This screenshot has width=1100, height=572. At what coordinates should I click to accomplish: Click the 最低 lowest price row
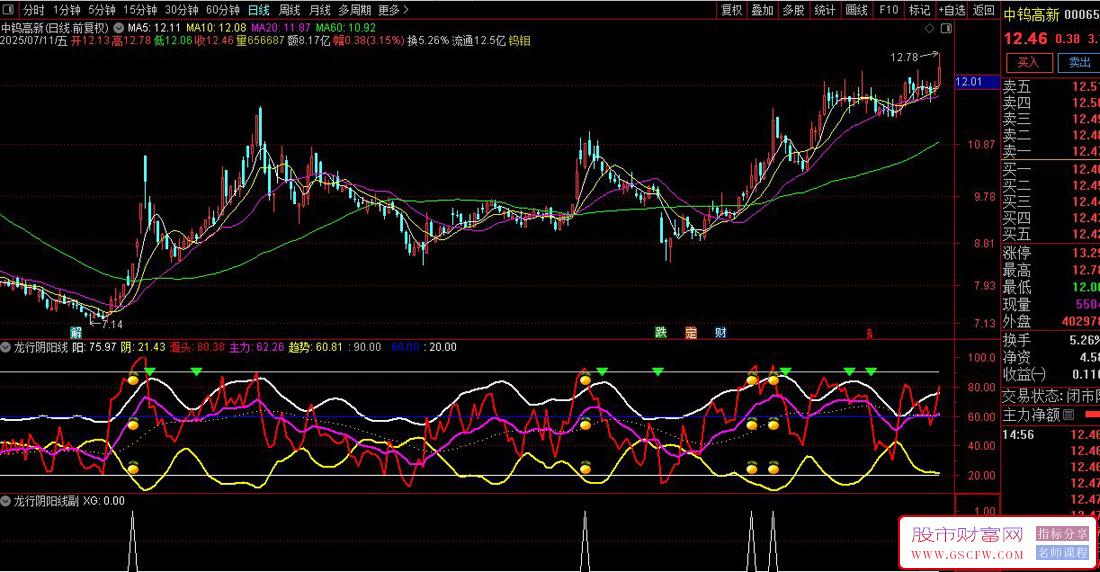pos(1051,287)
